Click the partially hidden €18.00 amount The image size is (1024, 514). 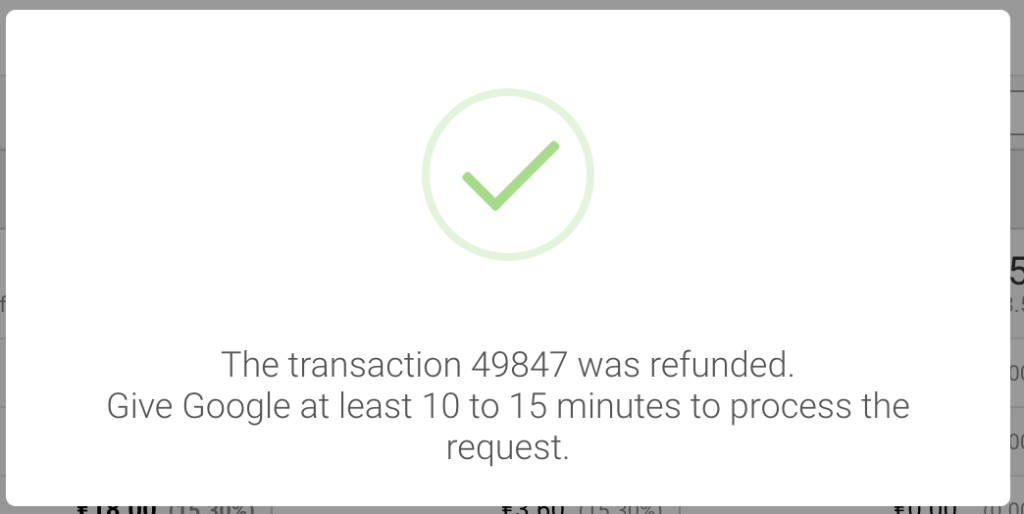click(x=115, y=509)
